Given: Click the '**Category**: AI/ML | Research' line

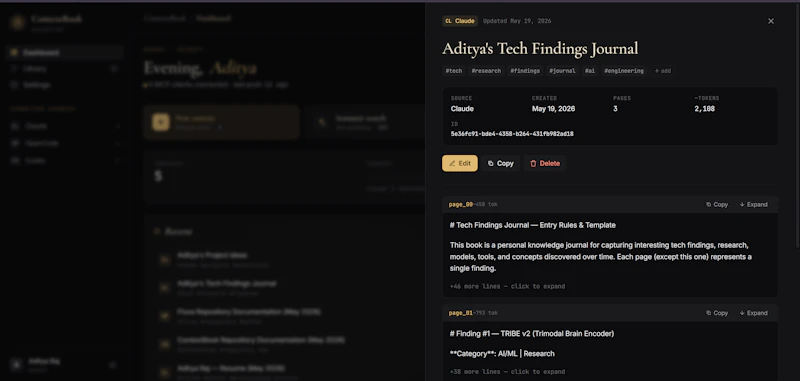Looking at the screenshot, I should [x=502, y=353].
